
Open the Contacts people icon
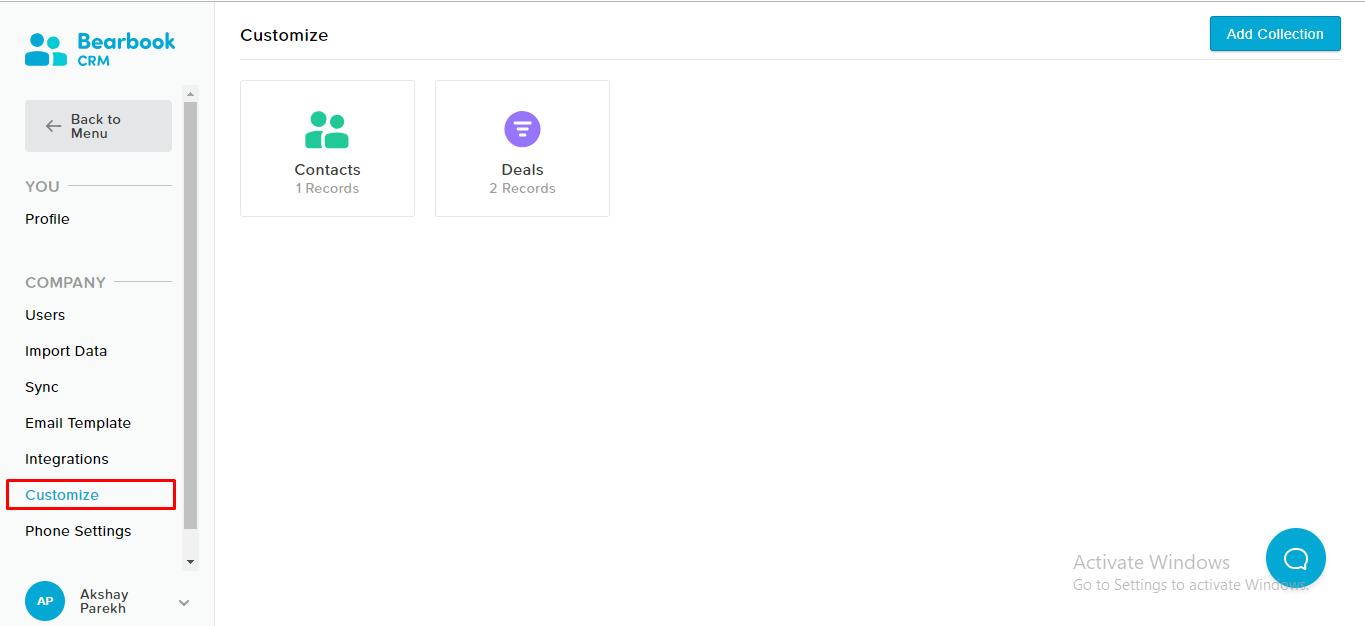pos(327,129)
